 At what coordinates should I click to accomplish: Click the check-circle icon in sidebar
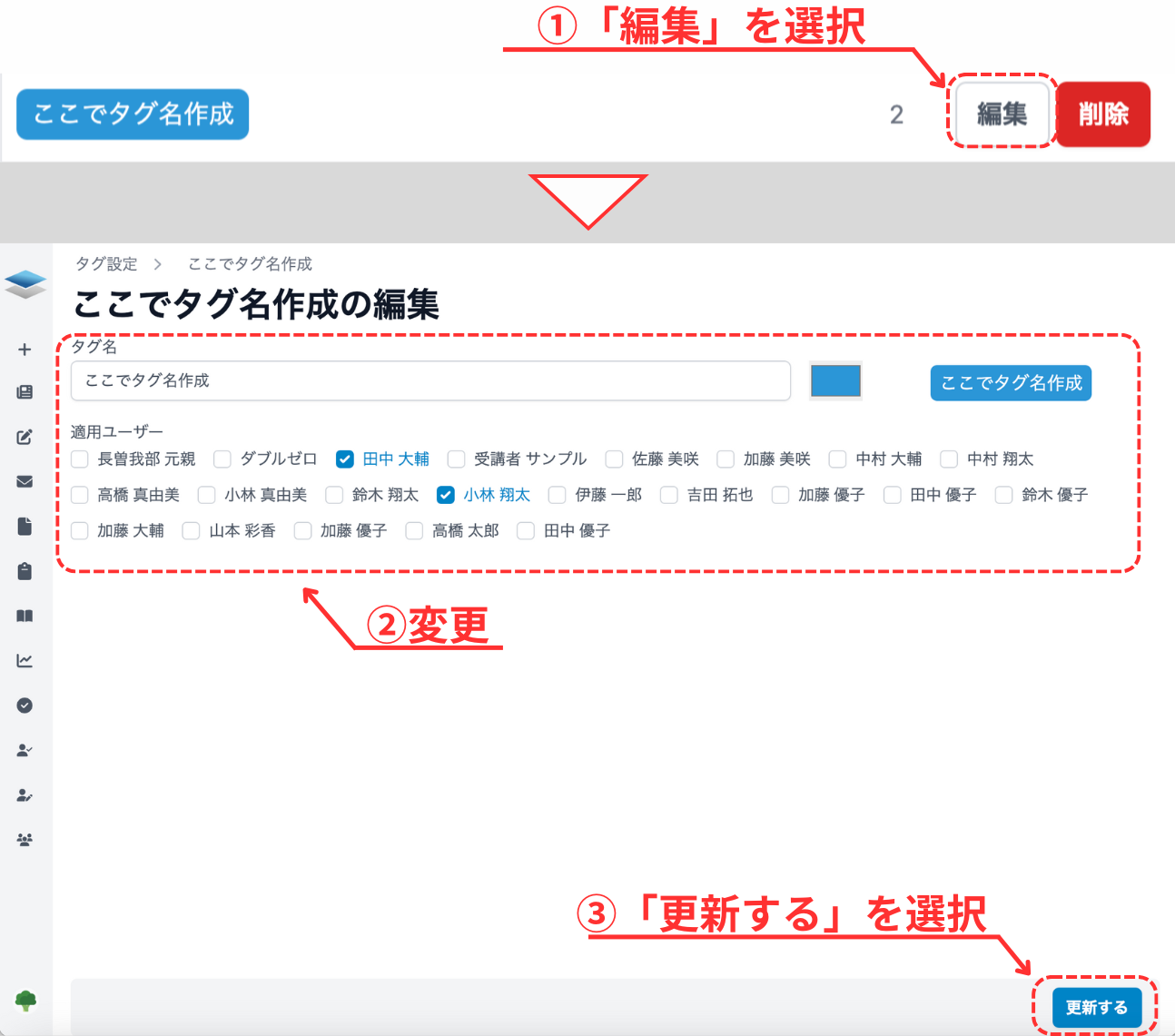click(25, 705)
